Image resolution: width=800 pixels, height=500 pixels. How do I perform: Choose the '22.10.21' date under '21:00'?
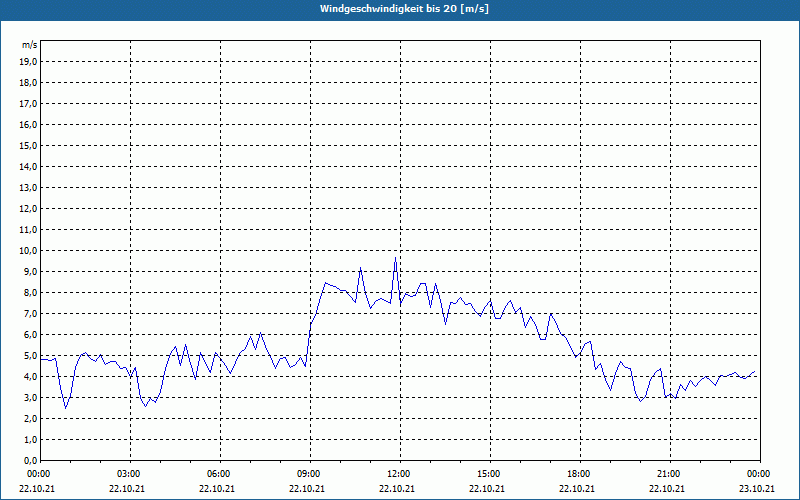point(667,489)
